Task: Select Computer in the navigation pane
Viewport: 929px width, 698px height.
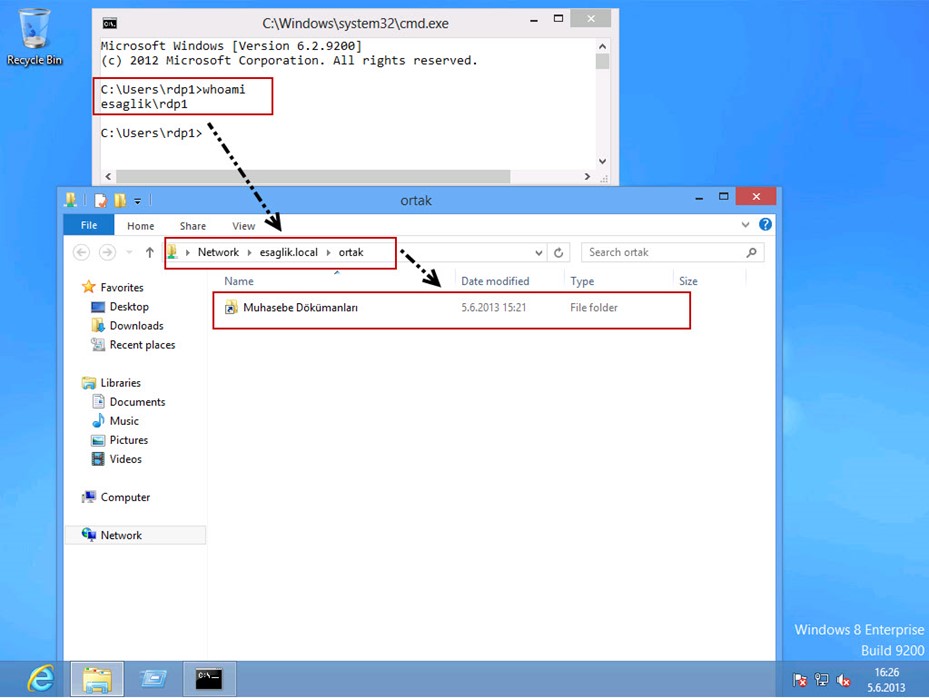Action: [x=125, y=497]
